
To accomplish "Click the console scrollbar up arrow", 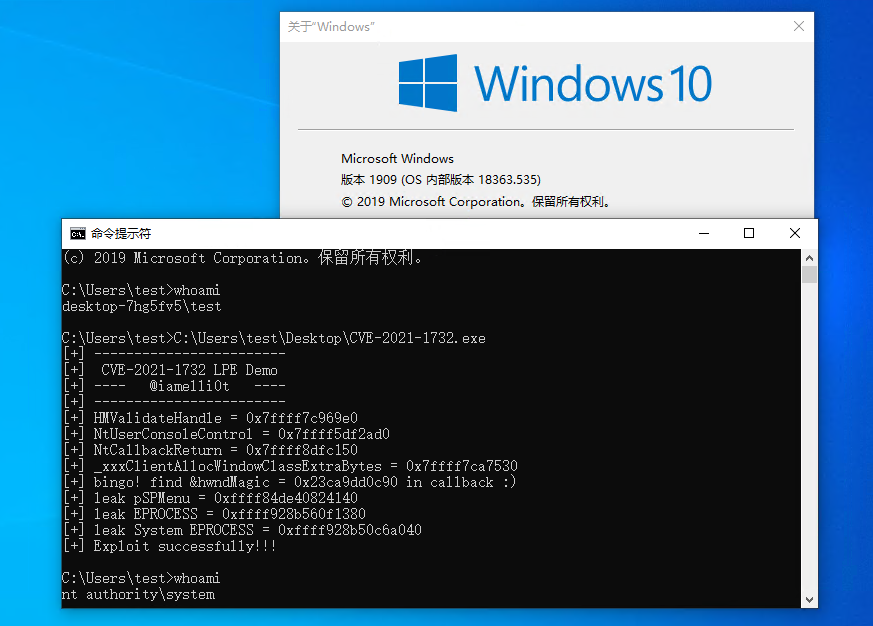I will (810, 258).
